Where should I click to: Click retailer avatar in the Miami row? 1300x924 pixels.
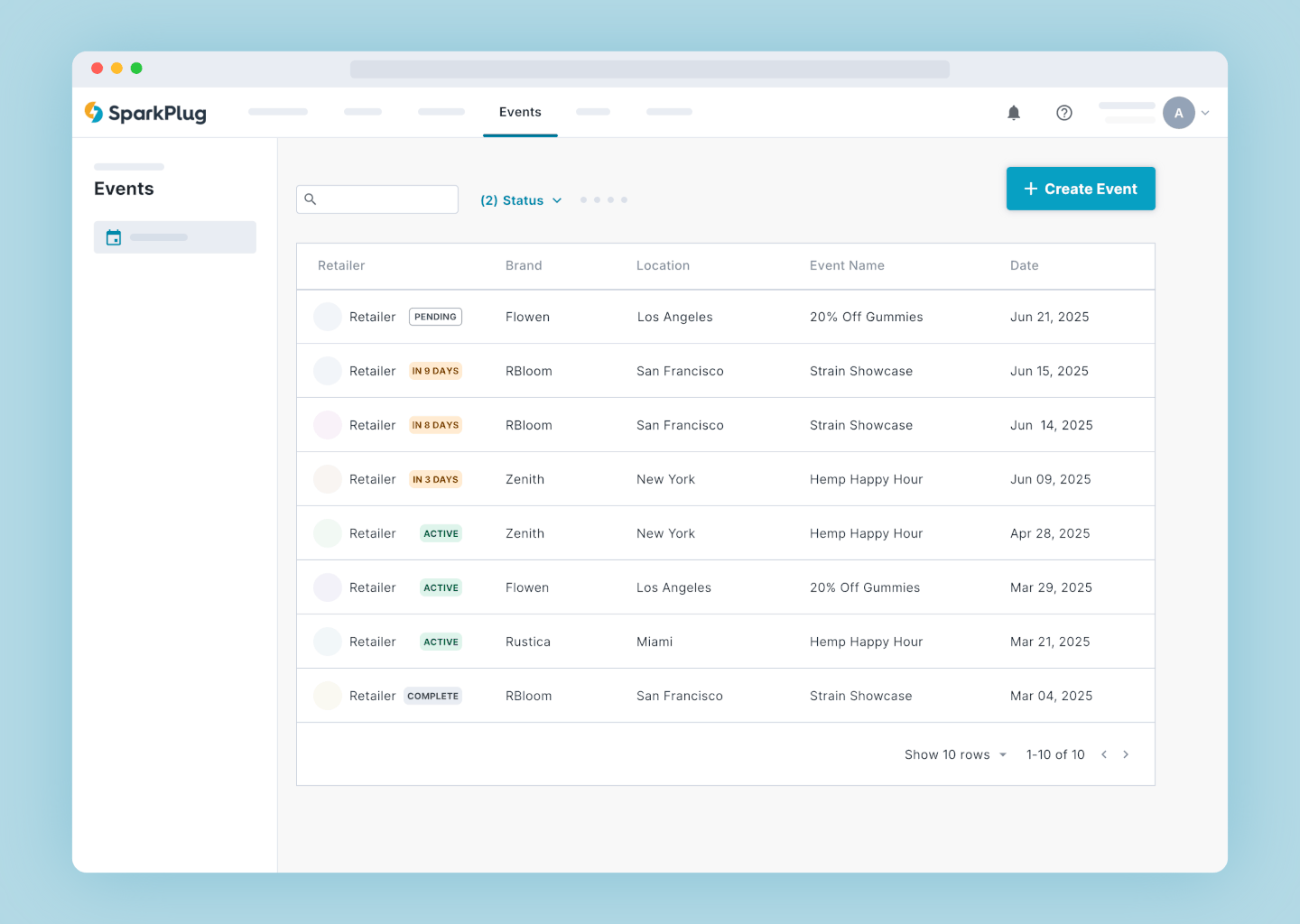coord(328,642)
